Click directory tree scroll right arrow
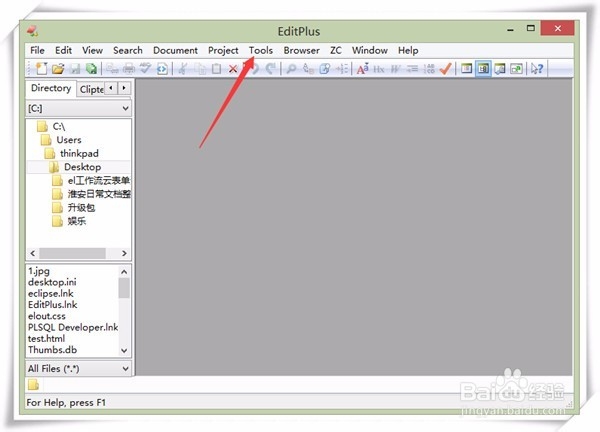The height and width of the screenshot is (432, 600). [124, 253]
